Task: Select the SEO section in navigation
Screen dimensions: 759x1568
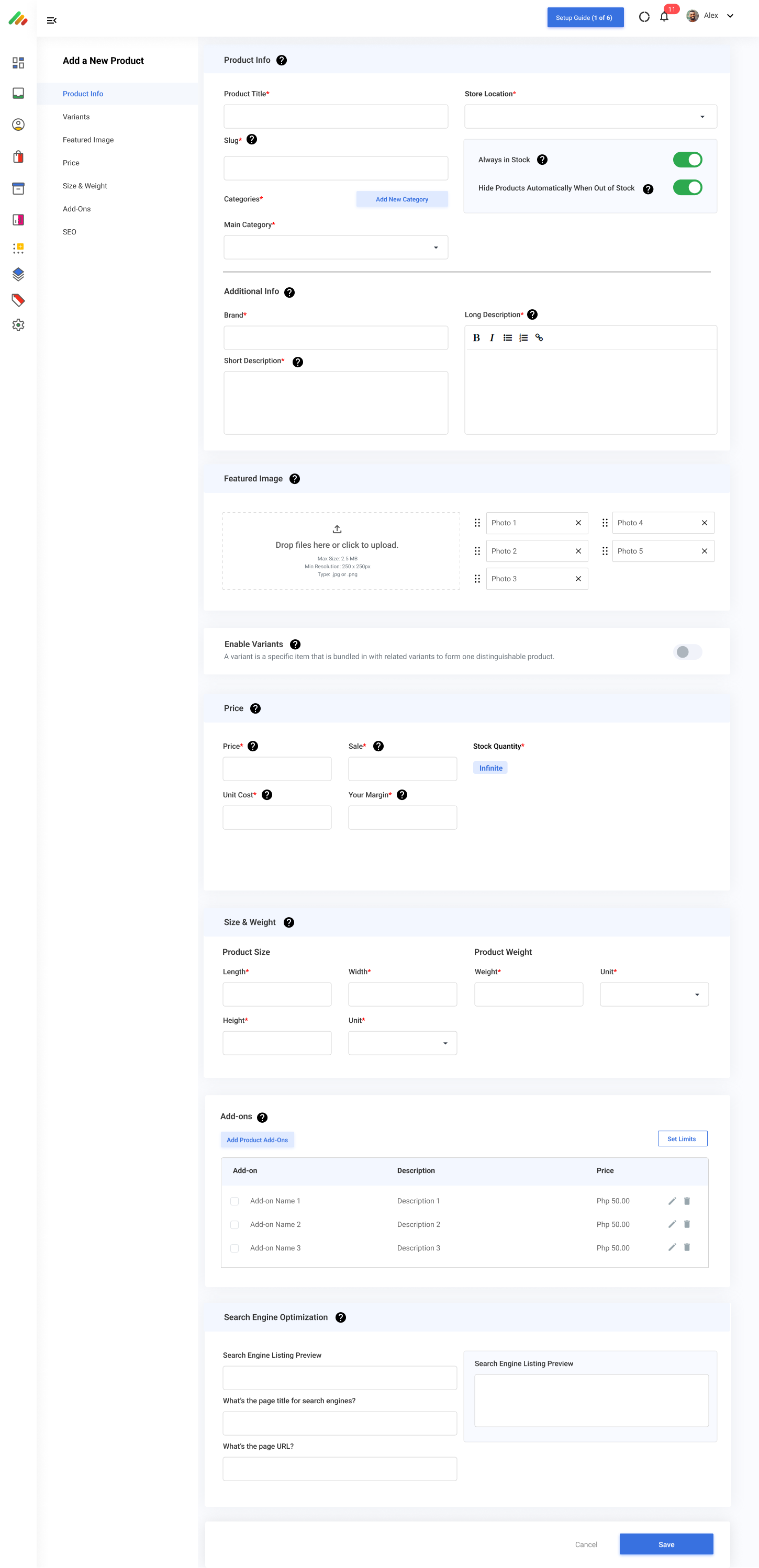Action: pos(70,232)
